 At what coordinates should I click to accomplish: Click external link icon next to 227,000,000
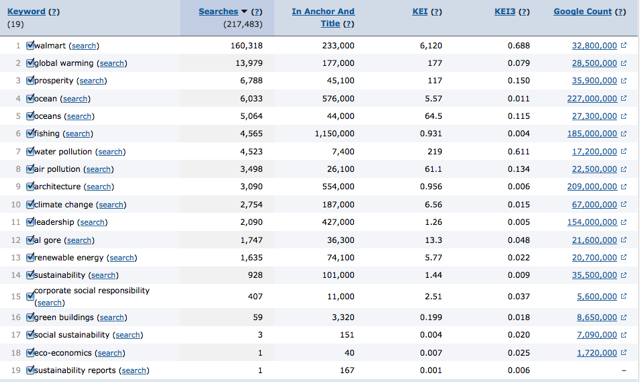pos(623,98)
